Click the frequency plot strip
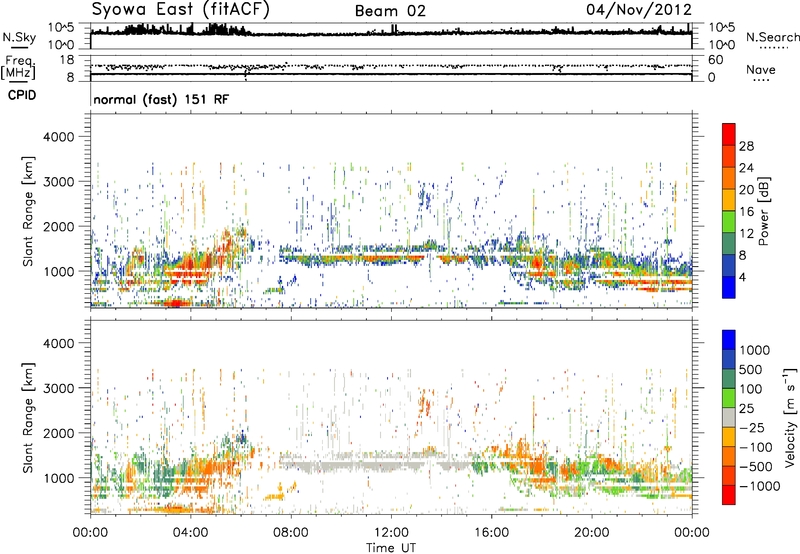Image resolution: width=800 pixels, height=554 pixels. click(x=391, y=68)
